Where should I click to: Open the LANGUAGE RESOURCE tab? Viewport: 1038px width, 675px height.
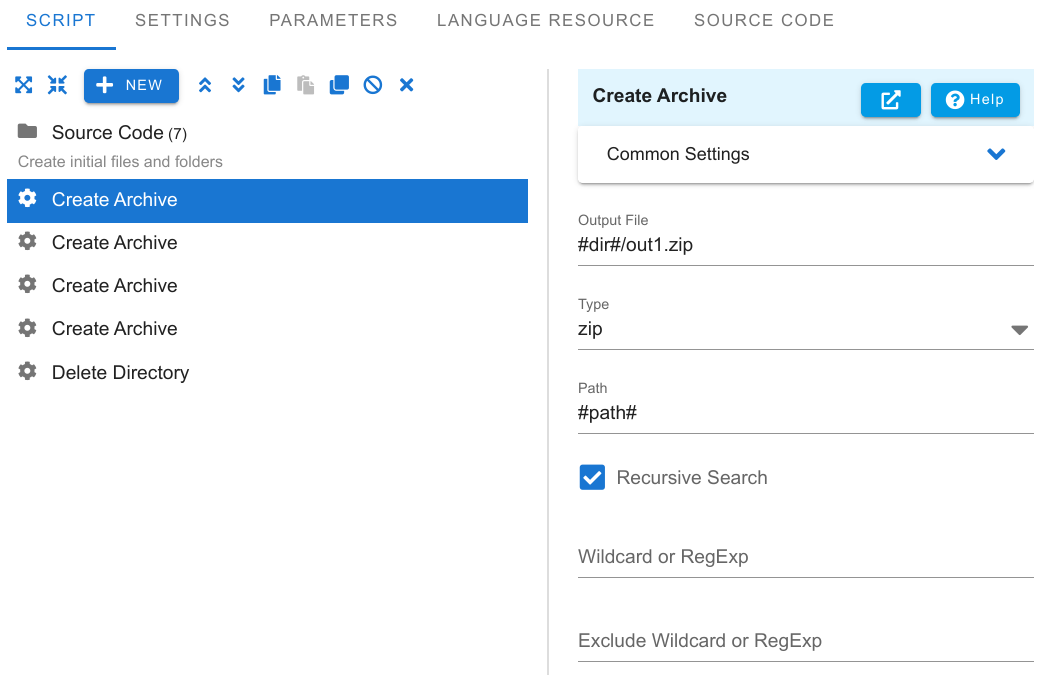(x=545, y=21)
